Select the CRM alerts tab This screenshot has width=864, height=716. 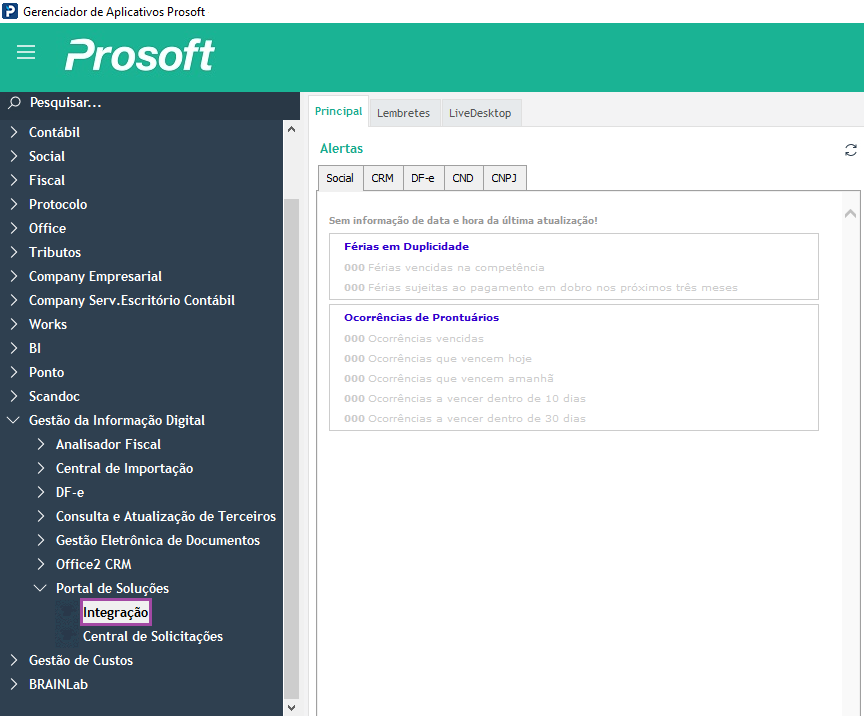tap(382, 178)
